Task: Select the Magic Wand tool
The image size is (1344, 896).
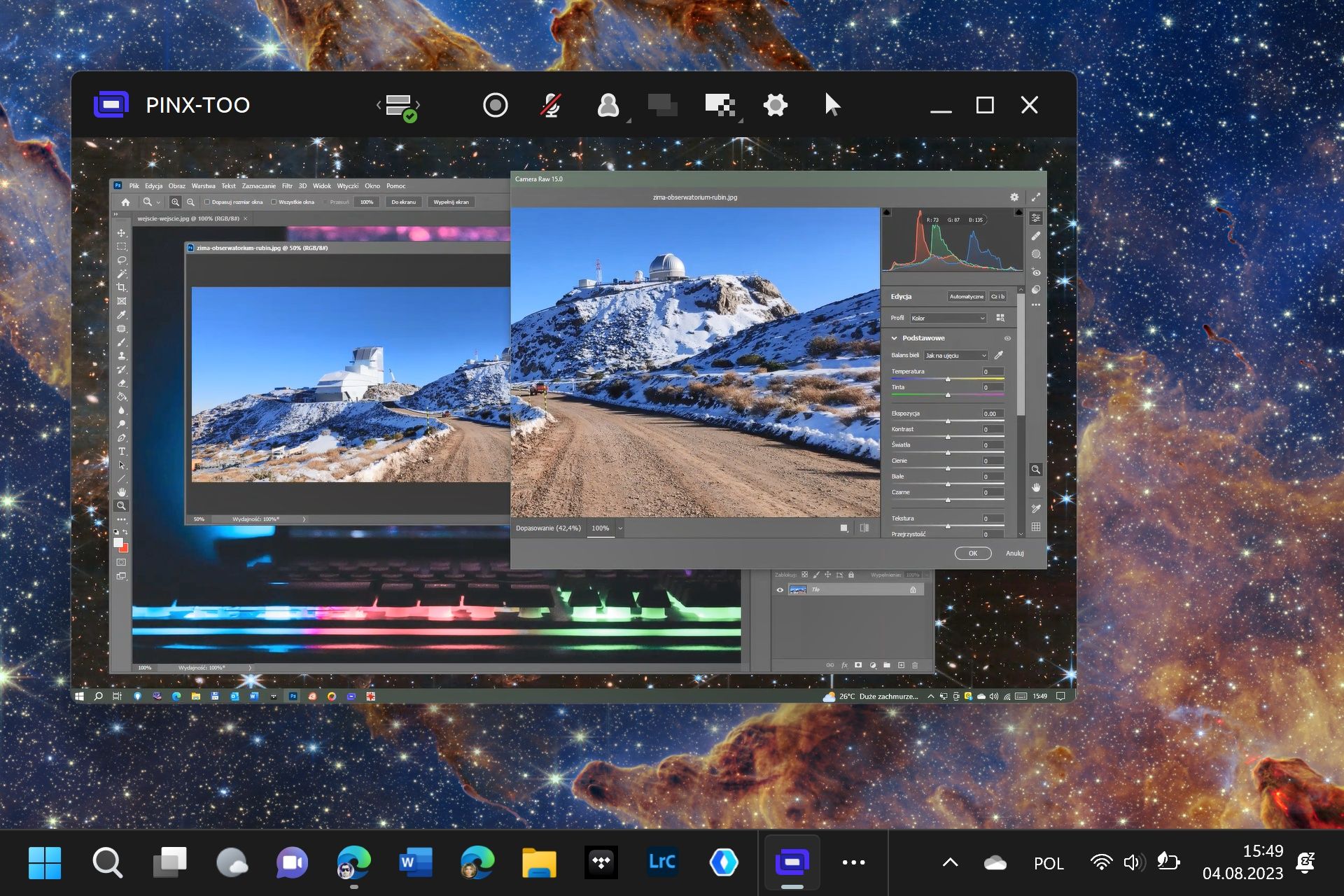Action: click(x=122, y=274)
